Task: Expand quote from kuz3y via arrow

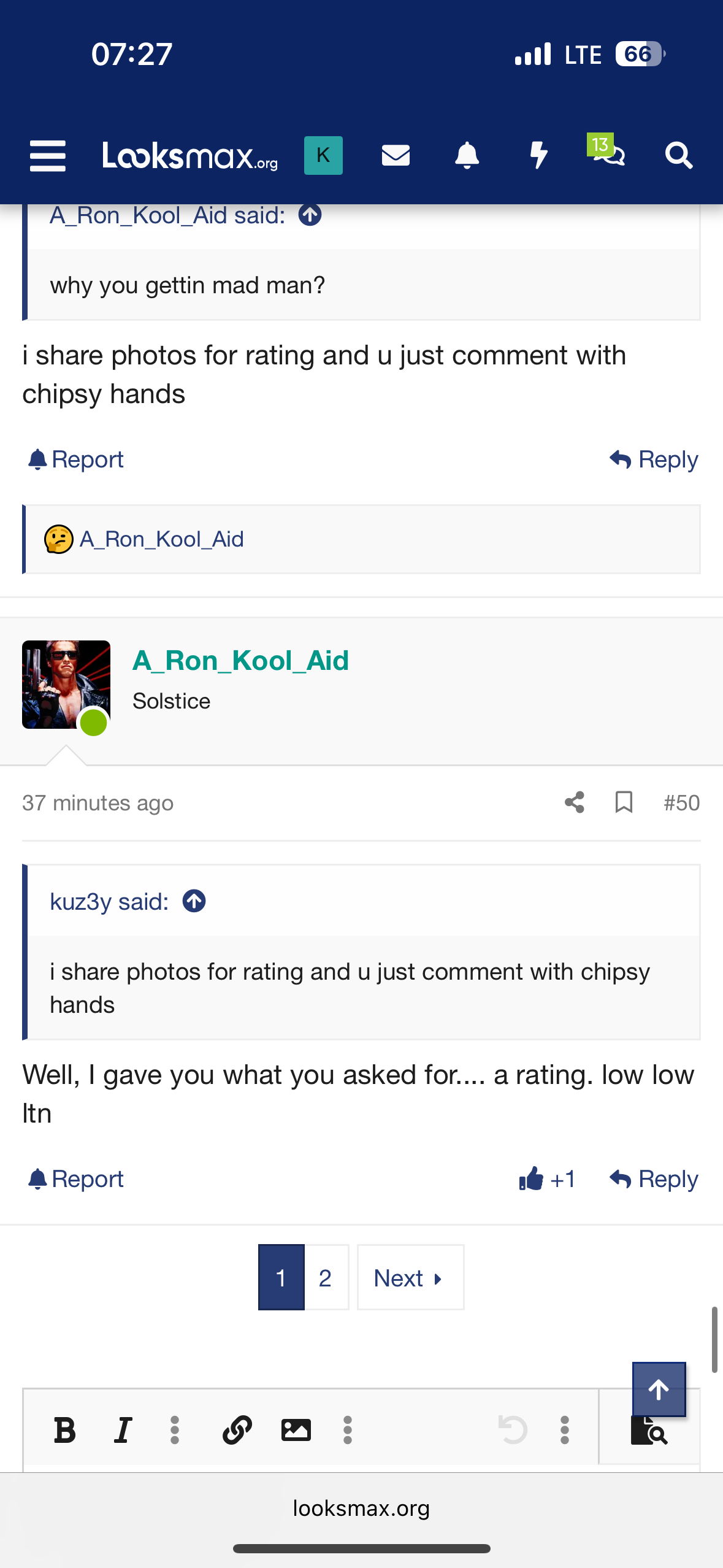Action: pyautogui.click(x=194, y=901)
